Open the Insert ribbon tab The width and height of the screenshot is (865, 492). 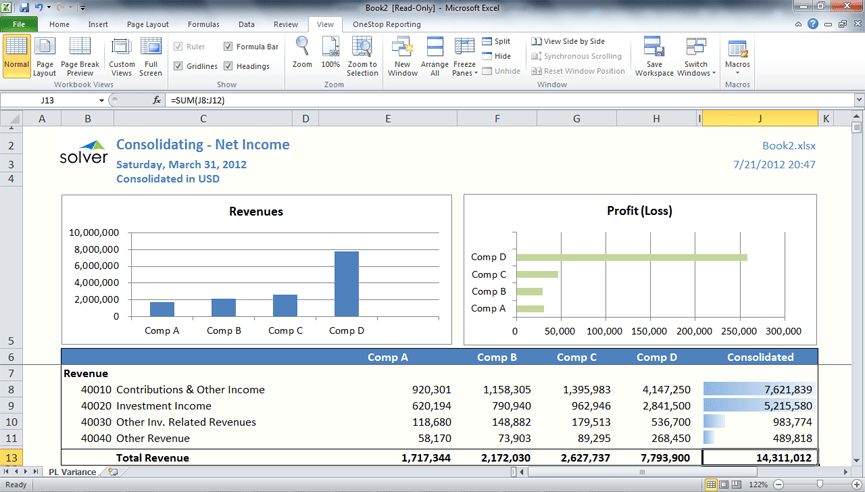tap(98, 24)
